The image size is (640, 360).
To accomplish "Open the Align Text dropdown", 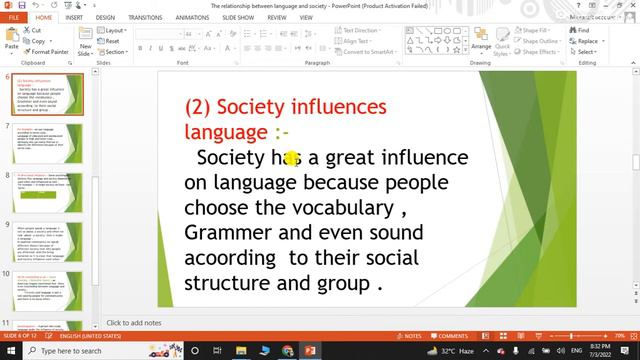I will click(353, 41).
